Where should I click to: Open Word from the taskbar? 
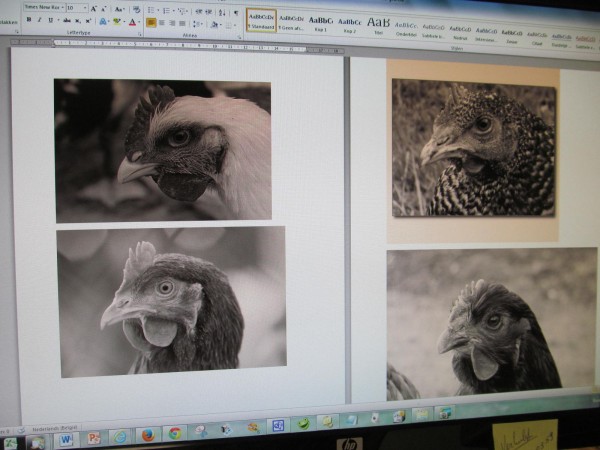(x=65, y=439)
